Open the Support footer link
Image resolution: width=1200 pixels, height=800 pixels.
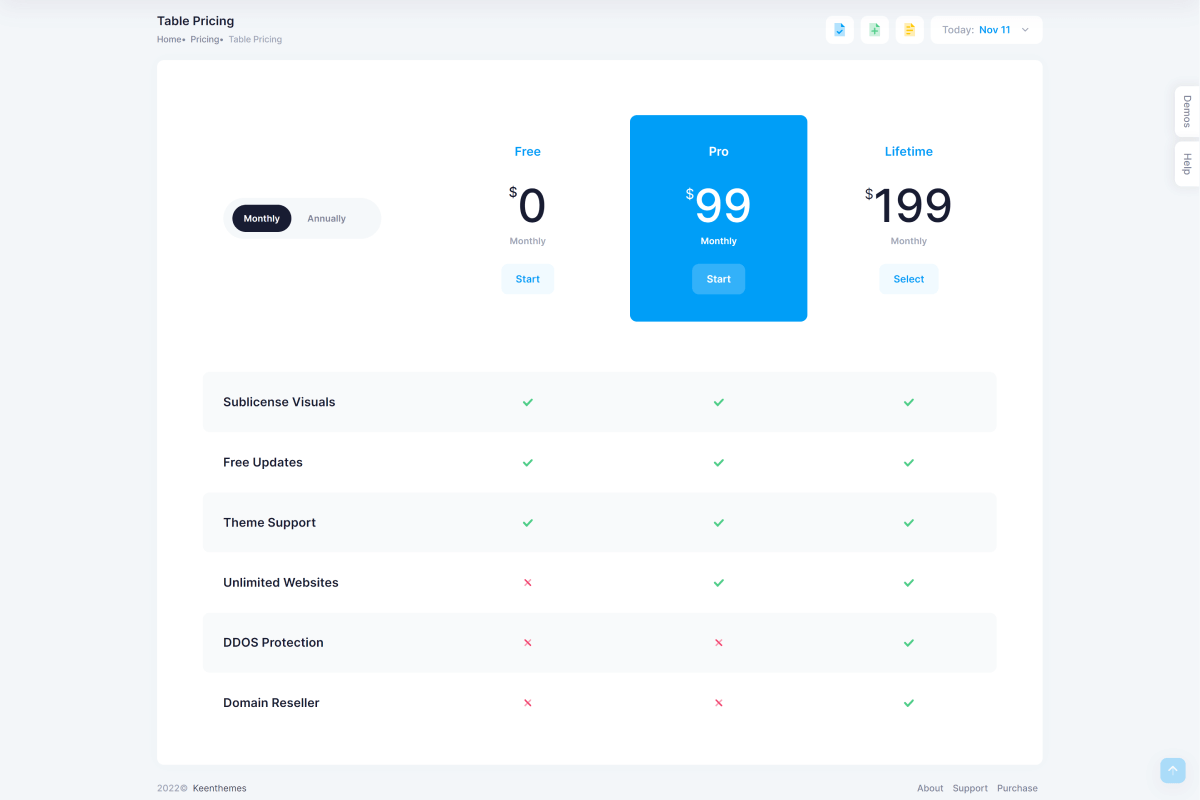click(969, 788)
